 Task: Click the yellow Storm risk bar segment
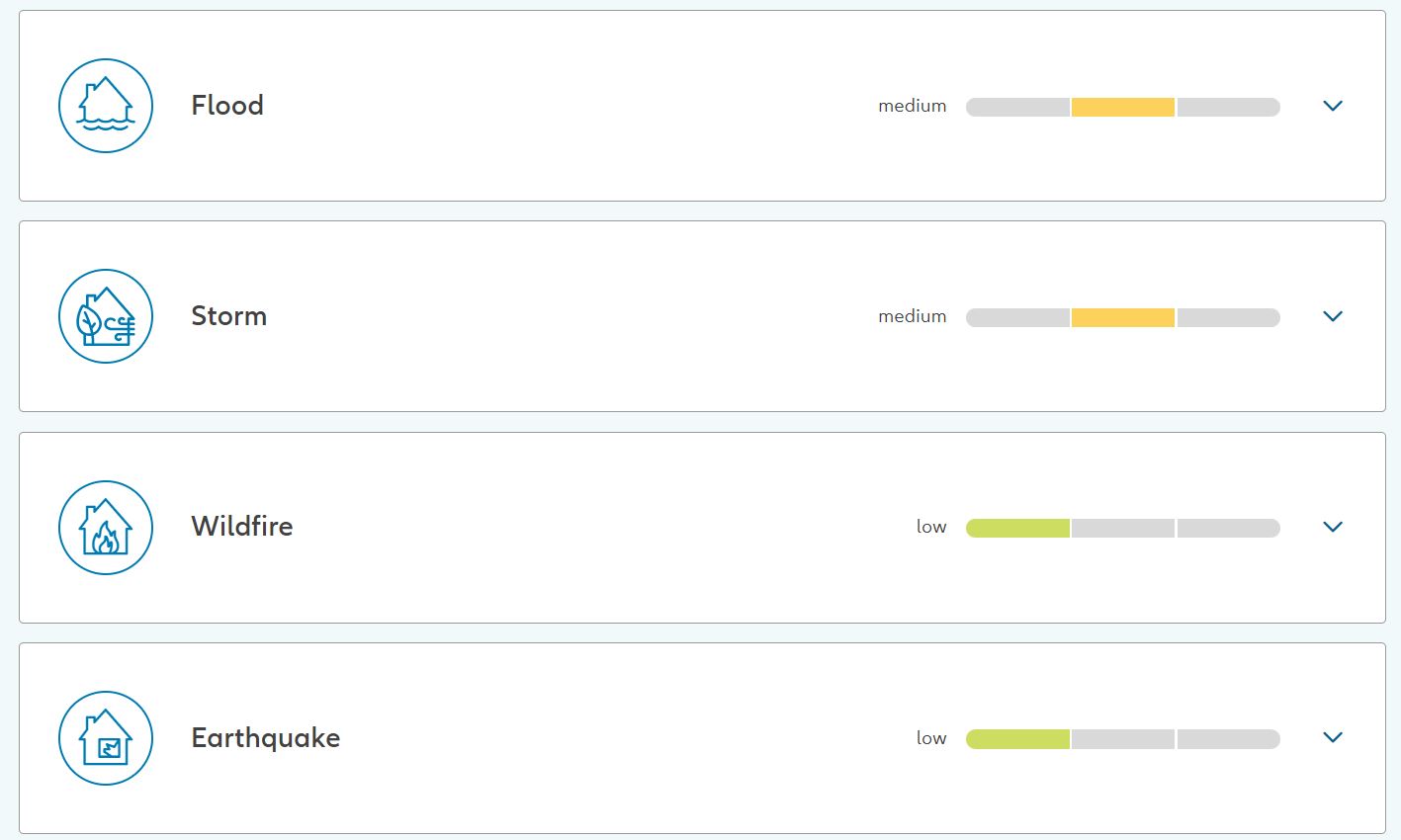[x=1123, y=317]
